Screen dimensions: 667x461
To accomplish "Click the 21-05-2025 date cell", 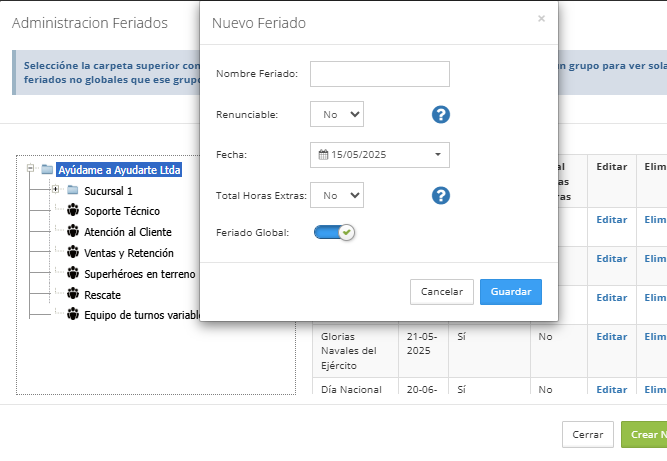I will click(423, 351).
